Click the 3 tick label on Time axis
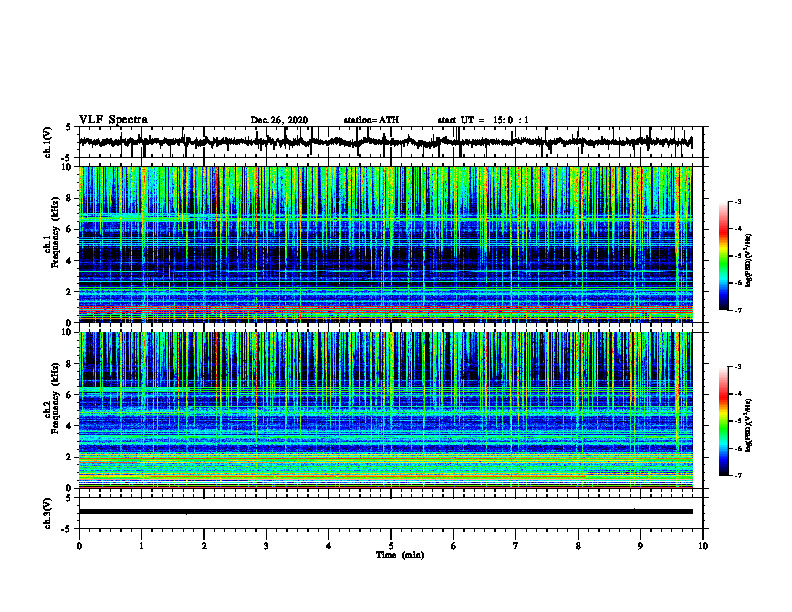This screenshot has height=612, width=792. [x=266, y=546]
